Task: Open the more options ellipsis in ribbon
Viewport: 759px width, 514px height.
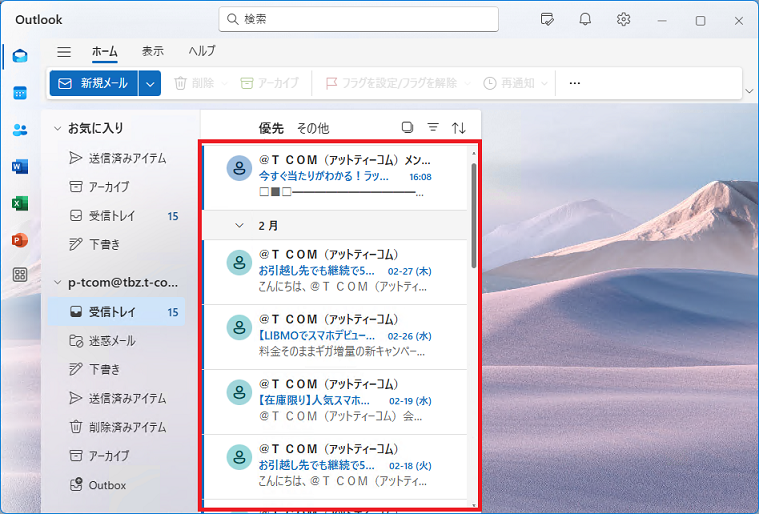Action: pyautogui.click(x=575, y=83)
